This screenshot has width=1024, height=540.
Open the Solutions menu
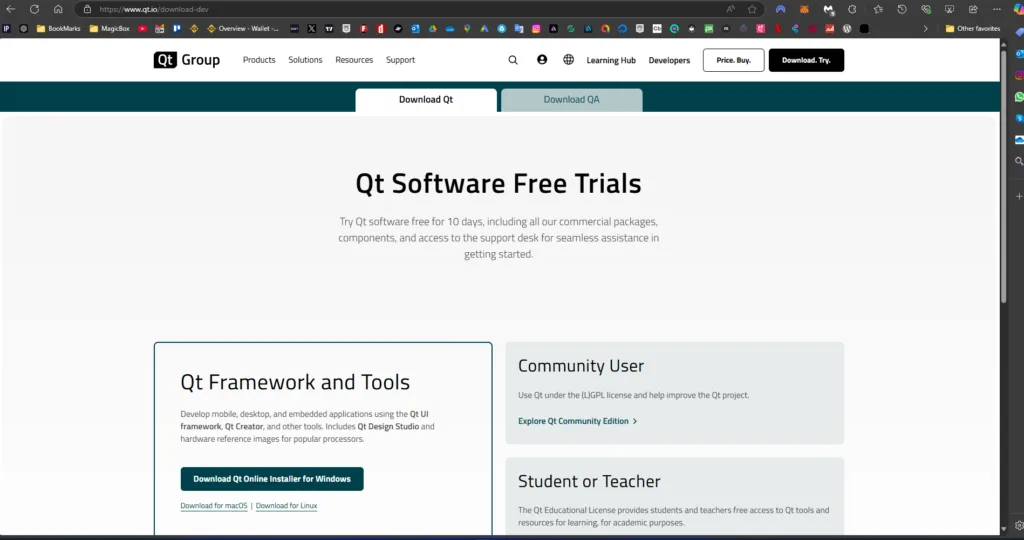click(x=306, y=59)
